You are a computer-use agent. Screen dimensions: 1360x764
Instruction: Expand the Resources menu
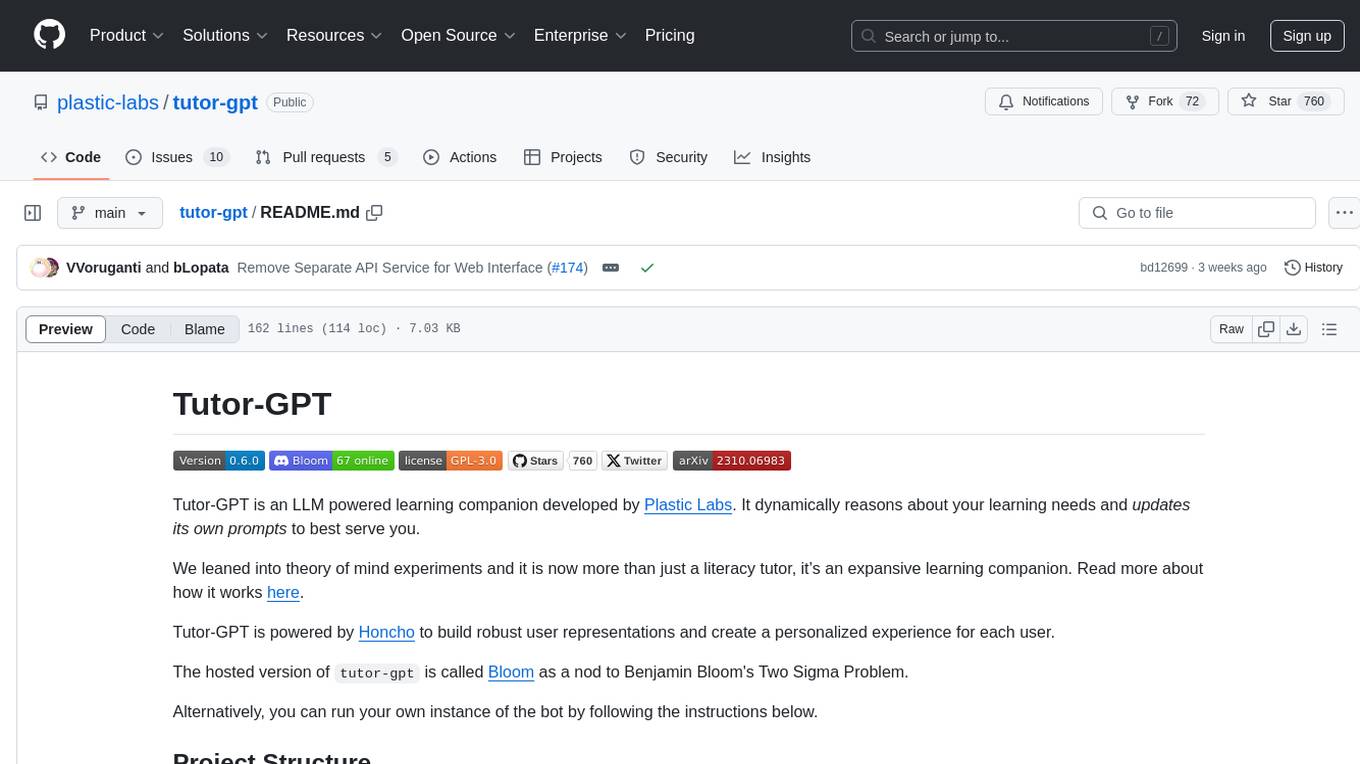(x=334, y=35)
